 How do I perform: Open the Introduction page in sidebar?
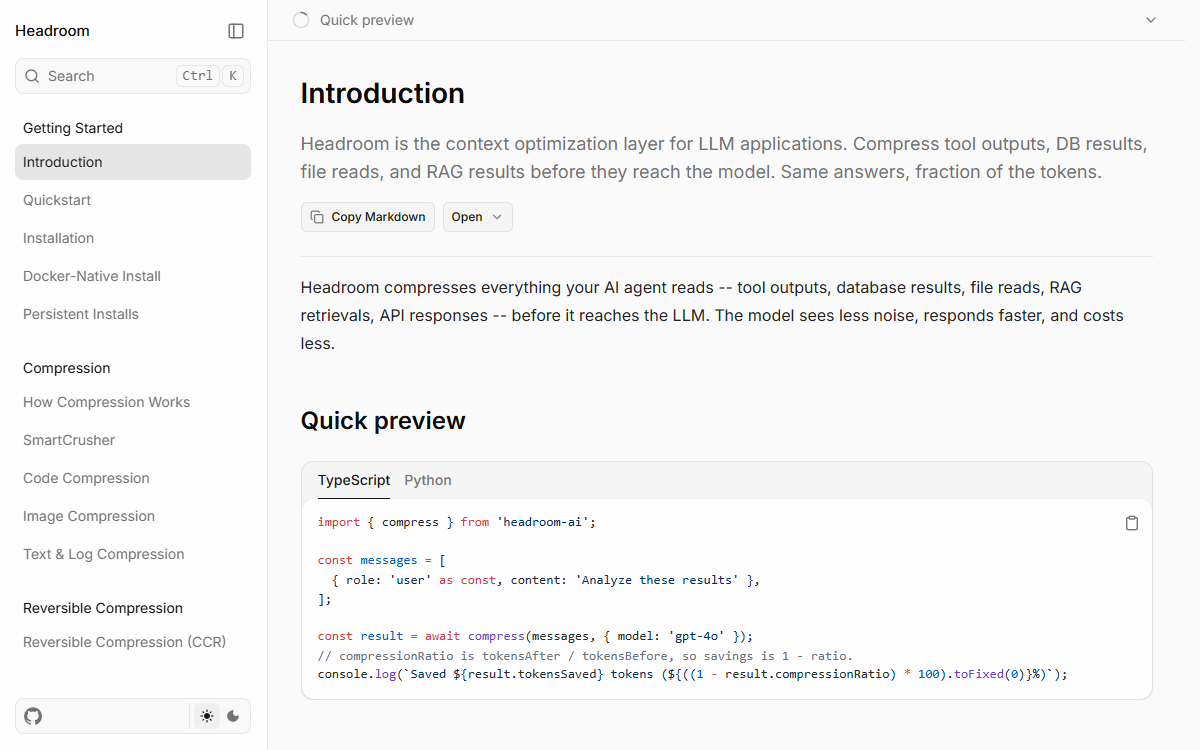coord(133,162)
